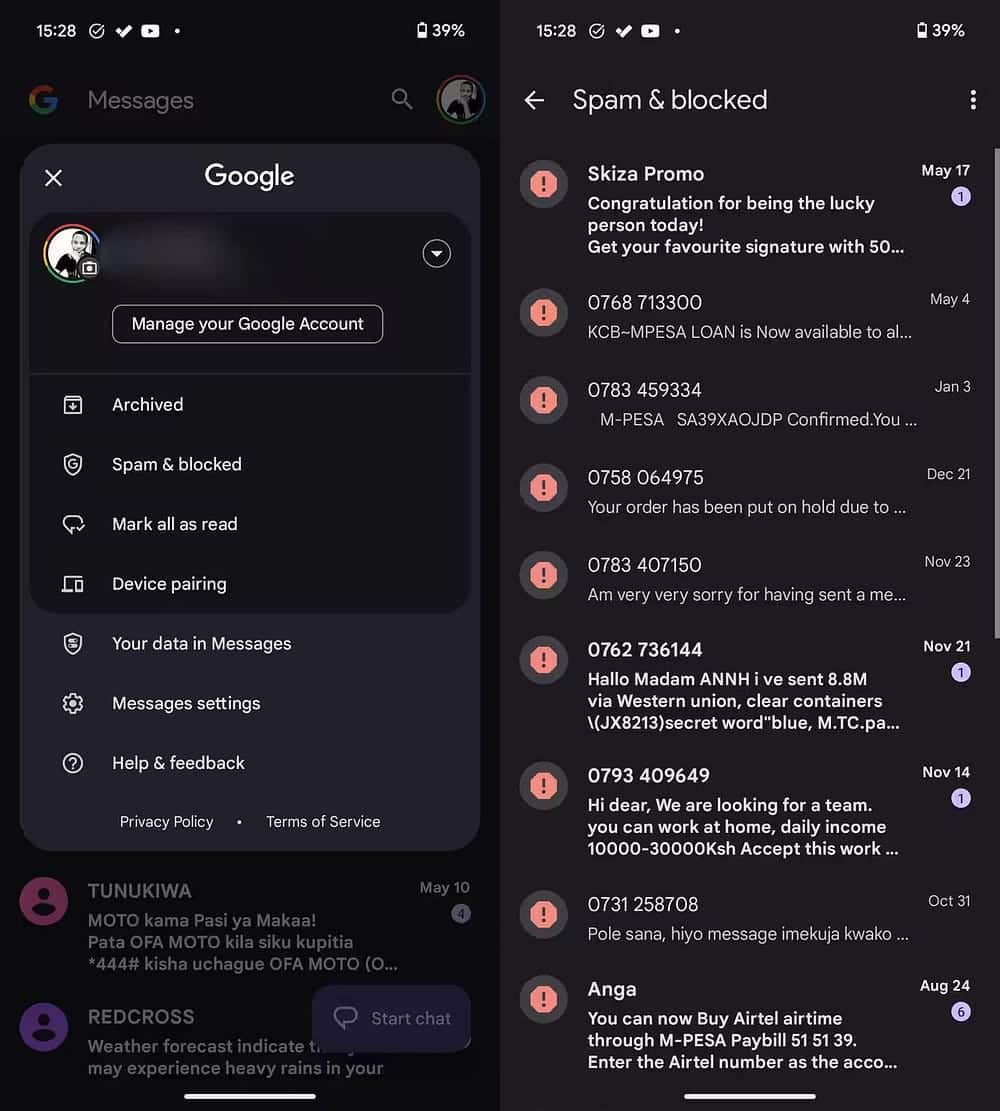Select Spam & blocked menu entry
This screenshot has width=1000, height=1111.
176,464
